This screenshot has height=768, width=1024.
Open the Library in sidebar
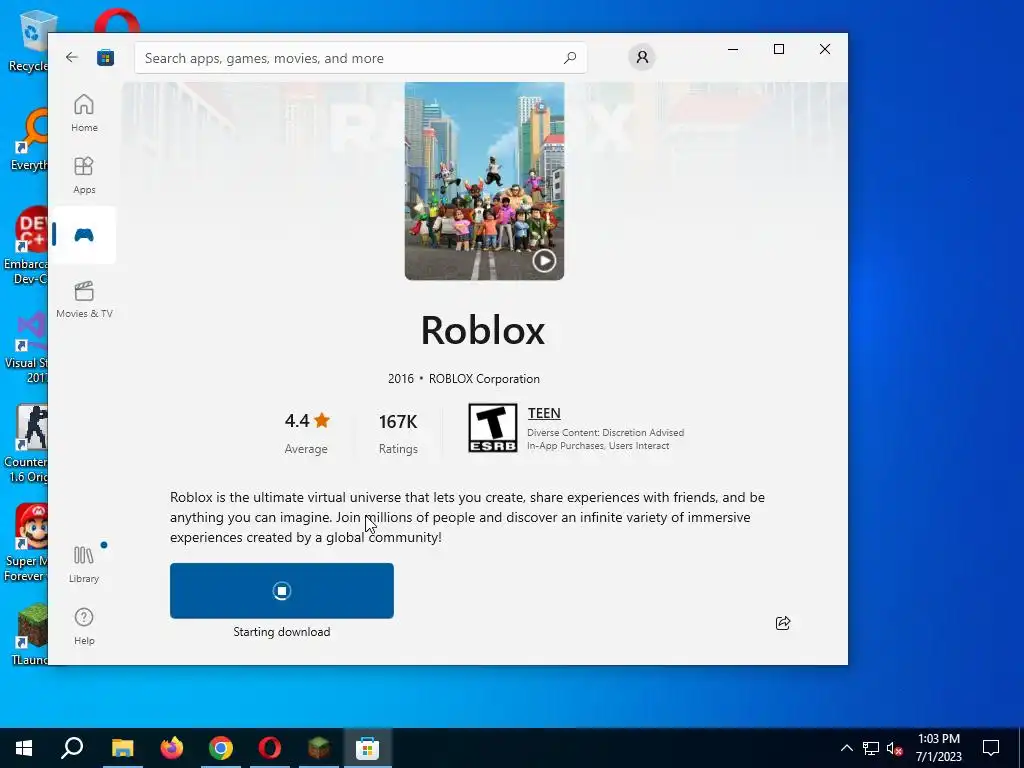tap(84, 564)
